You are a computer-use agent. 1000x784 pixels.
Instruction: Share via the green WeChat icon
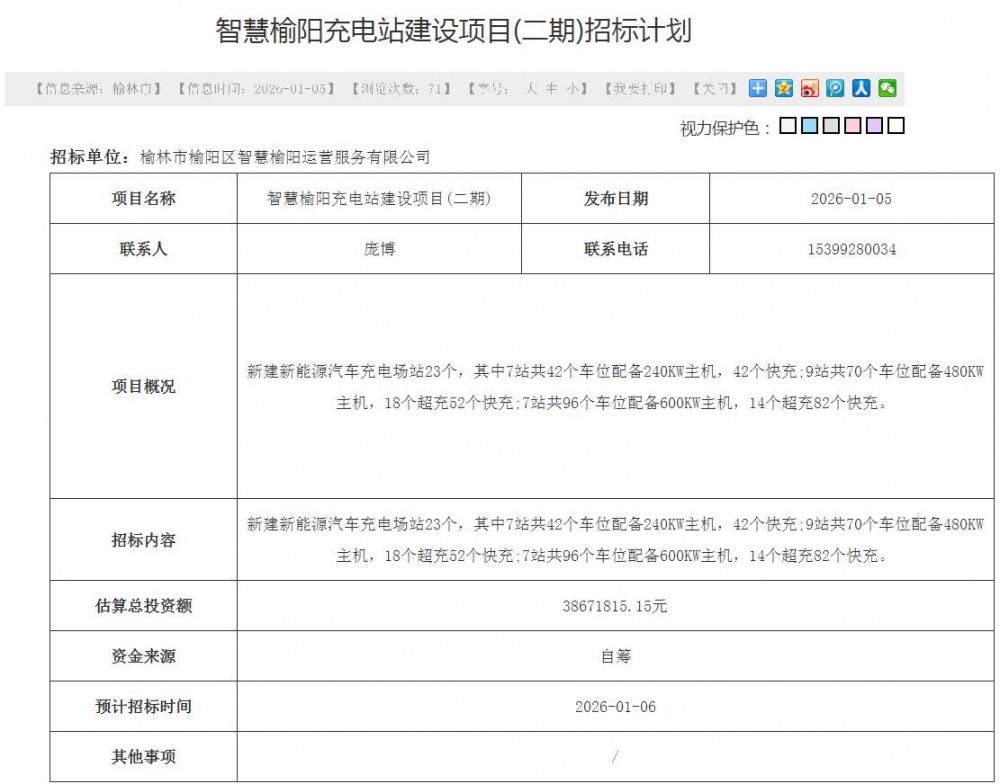(887, 88)
